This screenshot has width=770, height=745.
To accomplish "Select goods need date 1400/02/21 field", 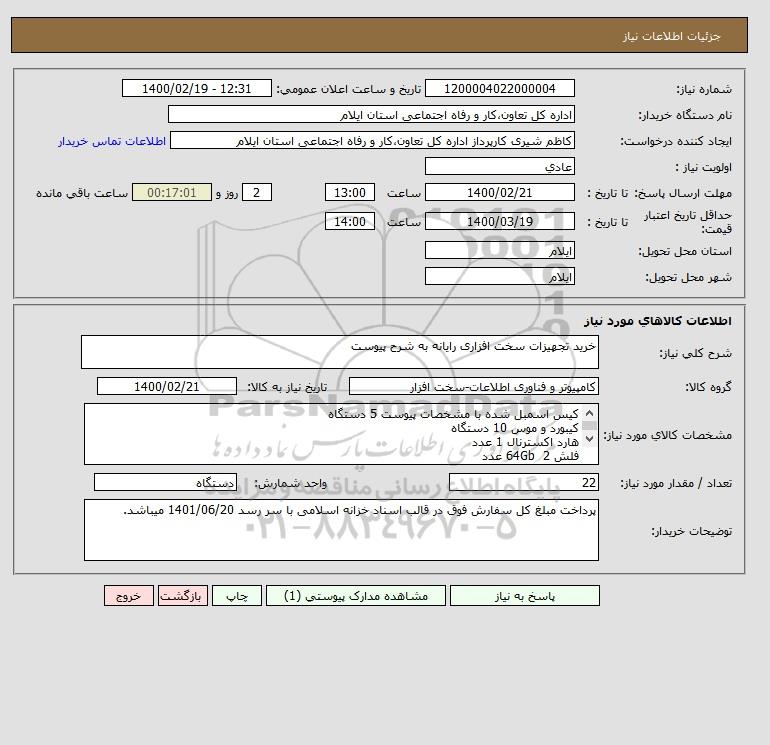I will point(167,386).
